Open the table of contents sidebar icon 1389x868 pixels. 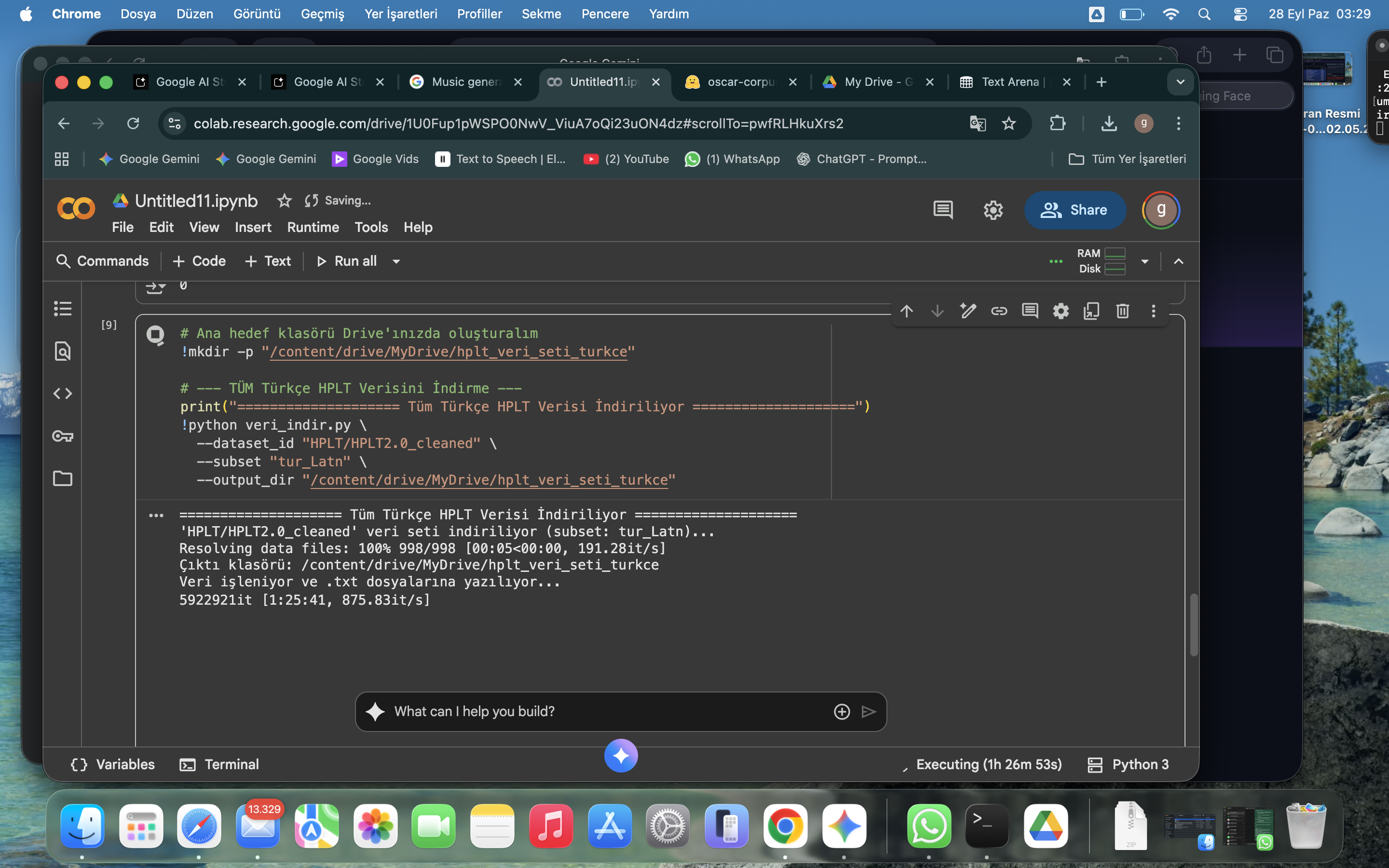[63, 308]
